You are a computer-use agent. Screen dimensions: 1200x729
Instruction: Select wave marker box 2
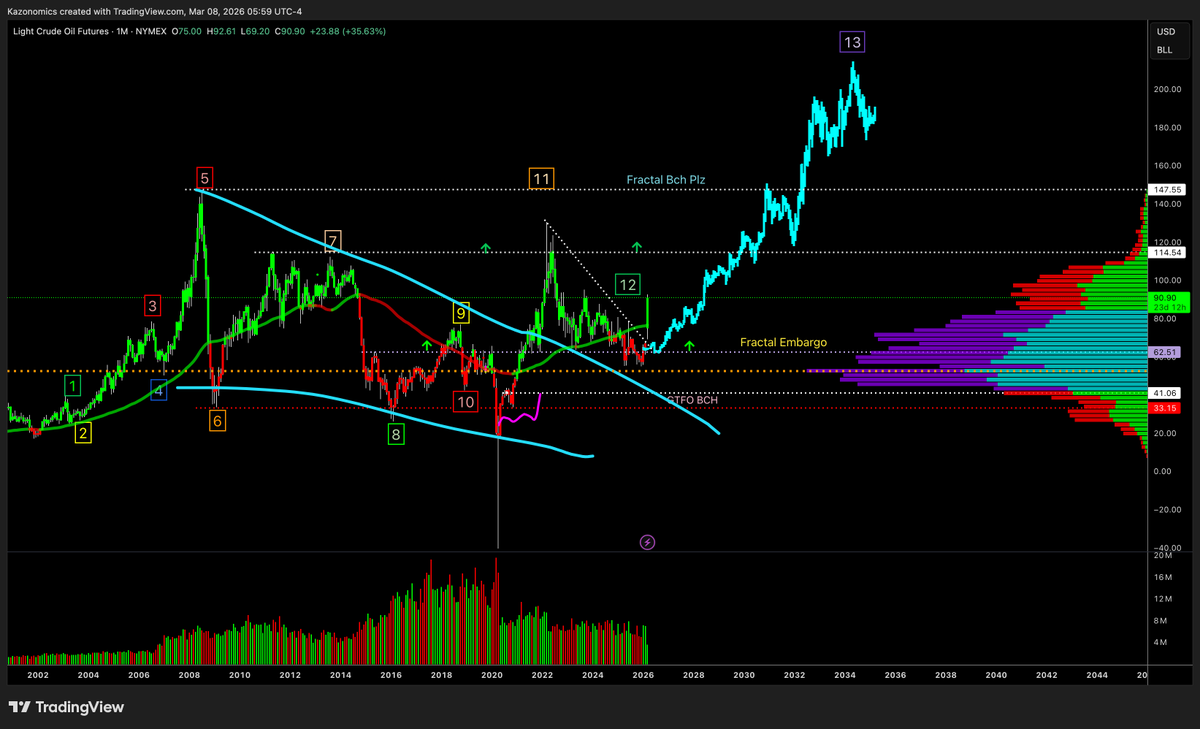pos(83,432)
